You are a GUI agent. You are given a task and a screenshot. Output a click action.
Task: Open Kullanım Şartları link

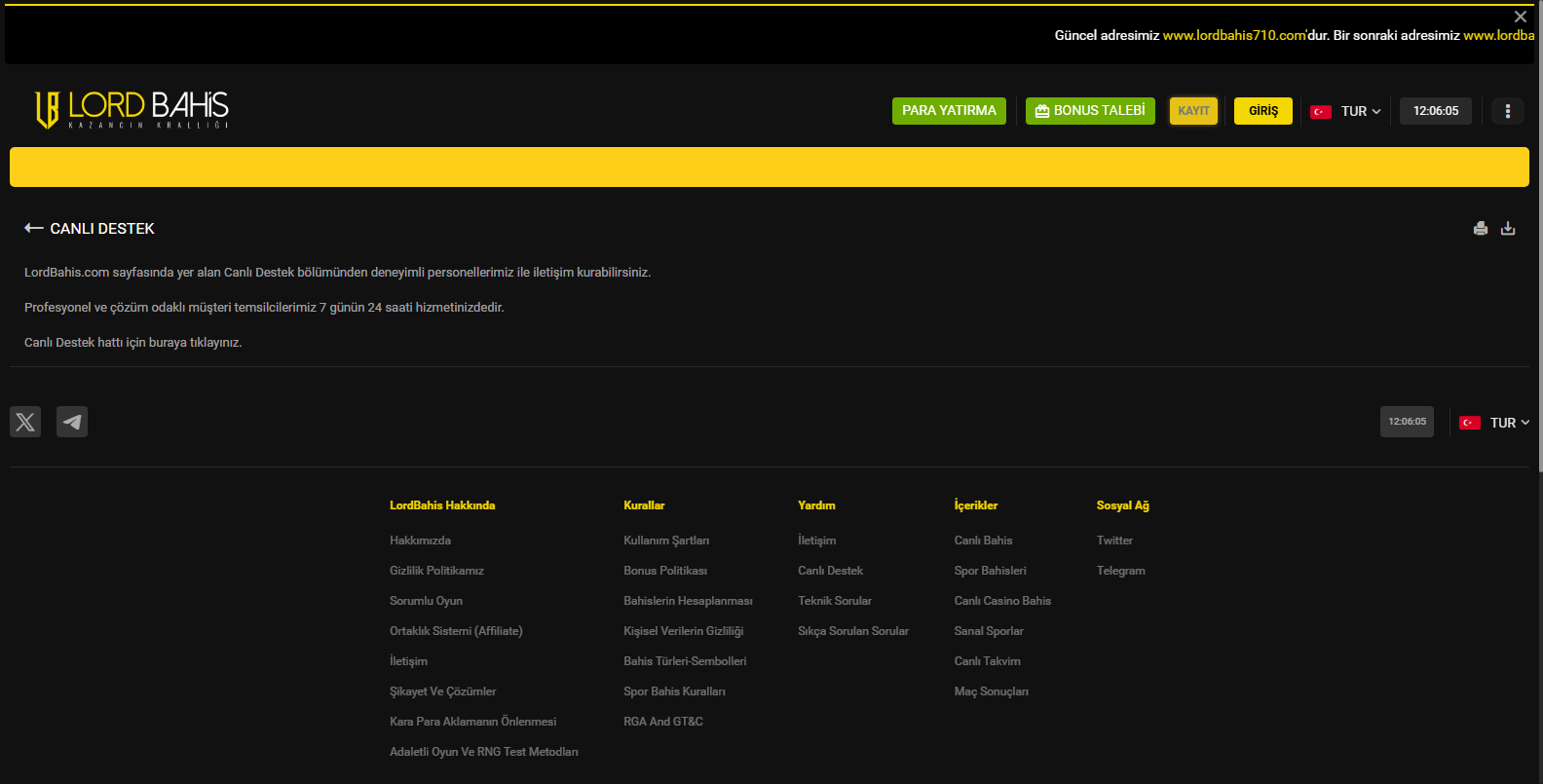pos(666,541)
